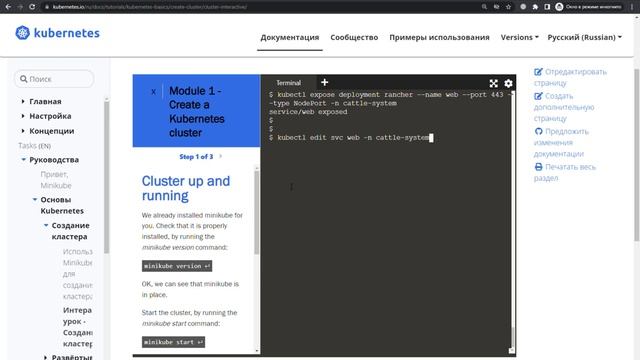Collapse Создание кластера subsection
The width and height of the screenshot is (640, 360).
click(46, 225)
